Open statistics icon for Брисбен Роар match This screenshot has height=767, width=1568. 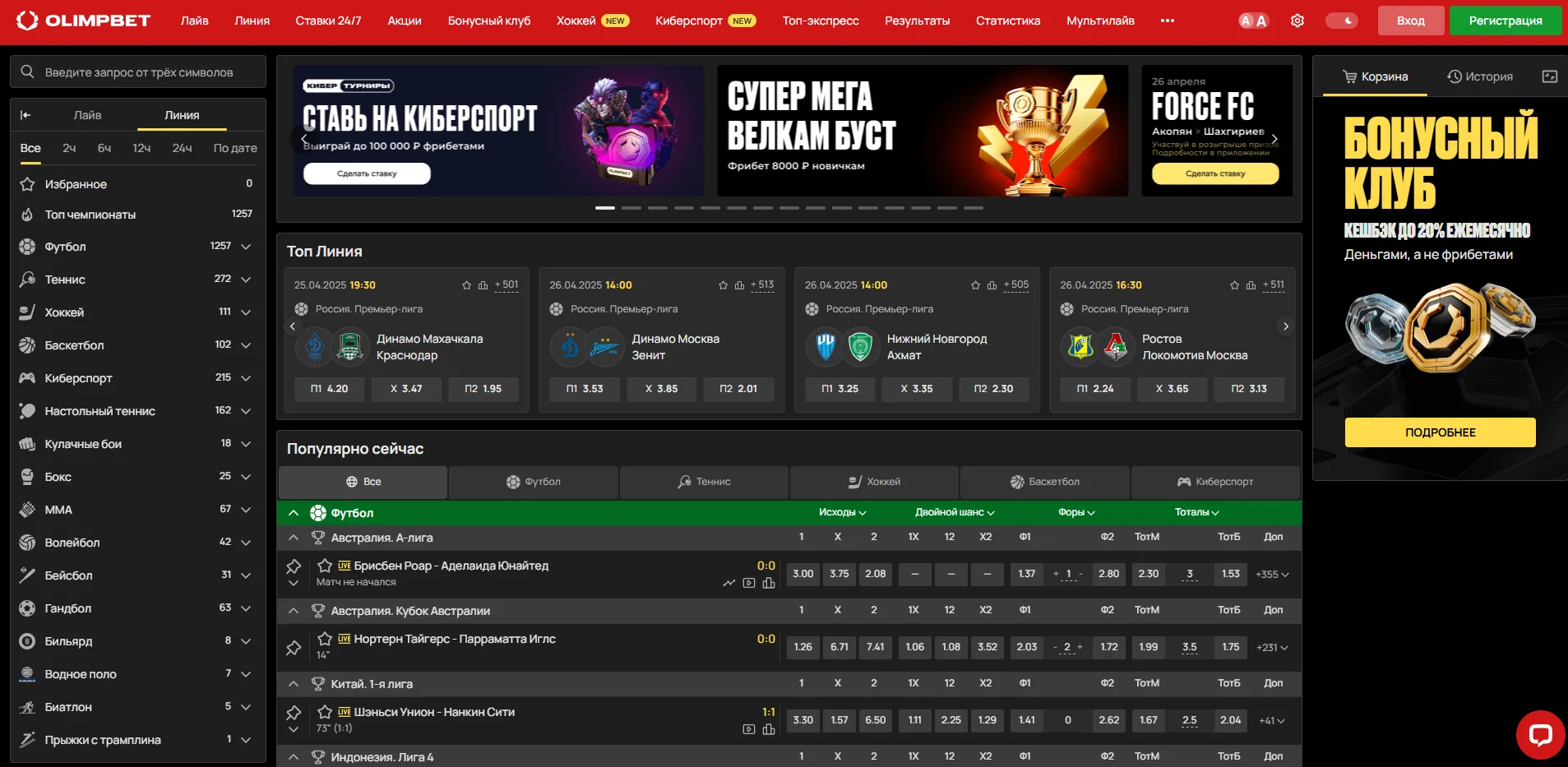click(769, 583)
